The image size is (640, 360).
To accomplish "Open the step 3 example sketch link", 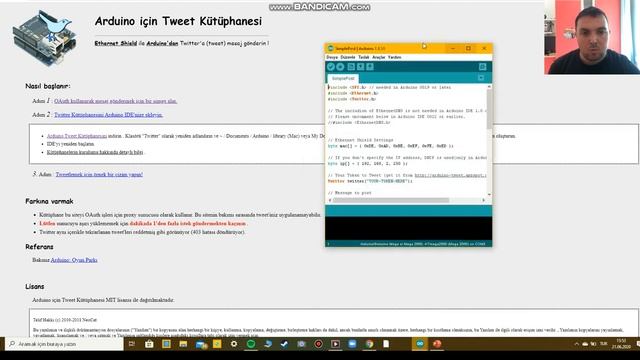I will pyautogui.click(x=99, y=174).
